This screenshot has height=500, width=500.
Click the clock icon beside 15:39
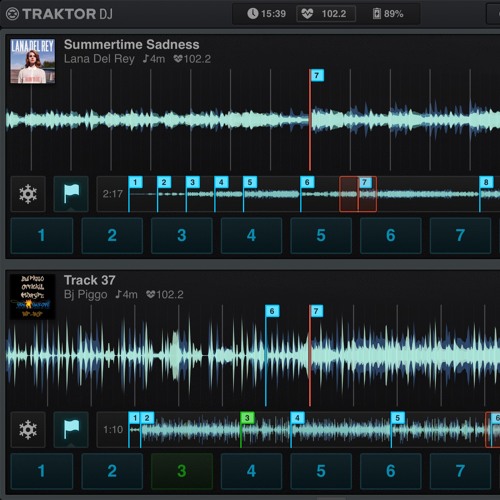pyautogui.click(x=253, y=14)
